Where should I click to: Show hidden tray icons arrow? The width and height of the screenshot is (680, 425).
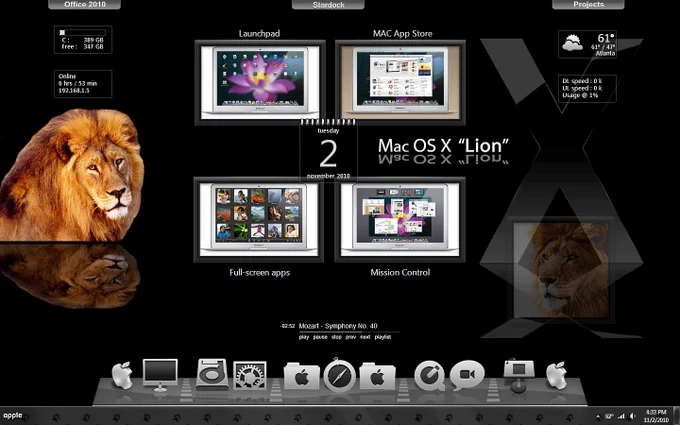tap(598, 416)
